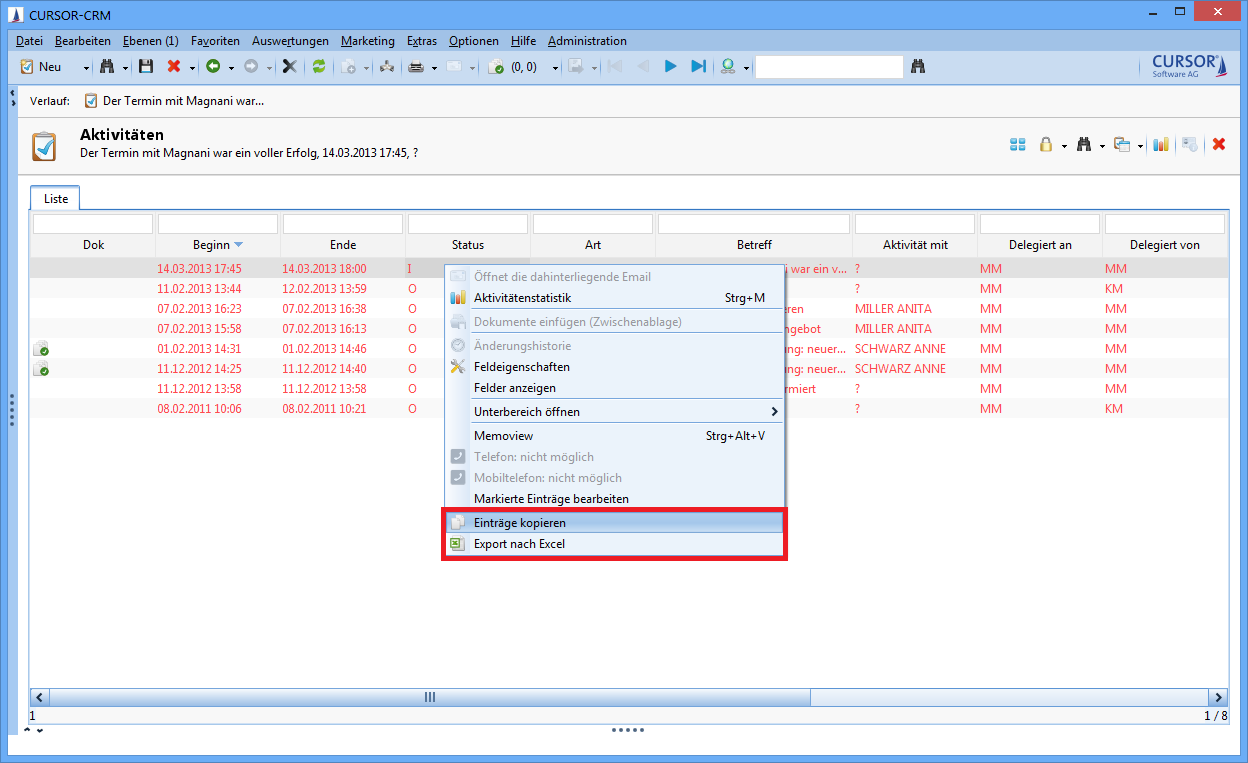
Task: Open the Auswertungen menu
Action: (x=290, y=41)
